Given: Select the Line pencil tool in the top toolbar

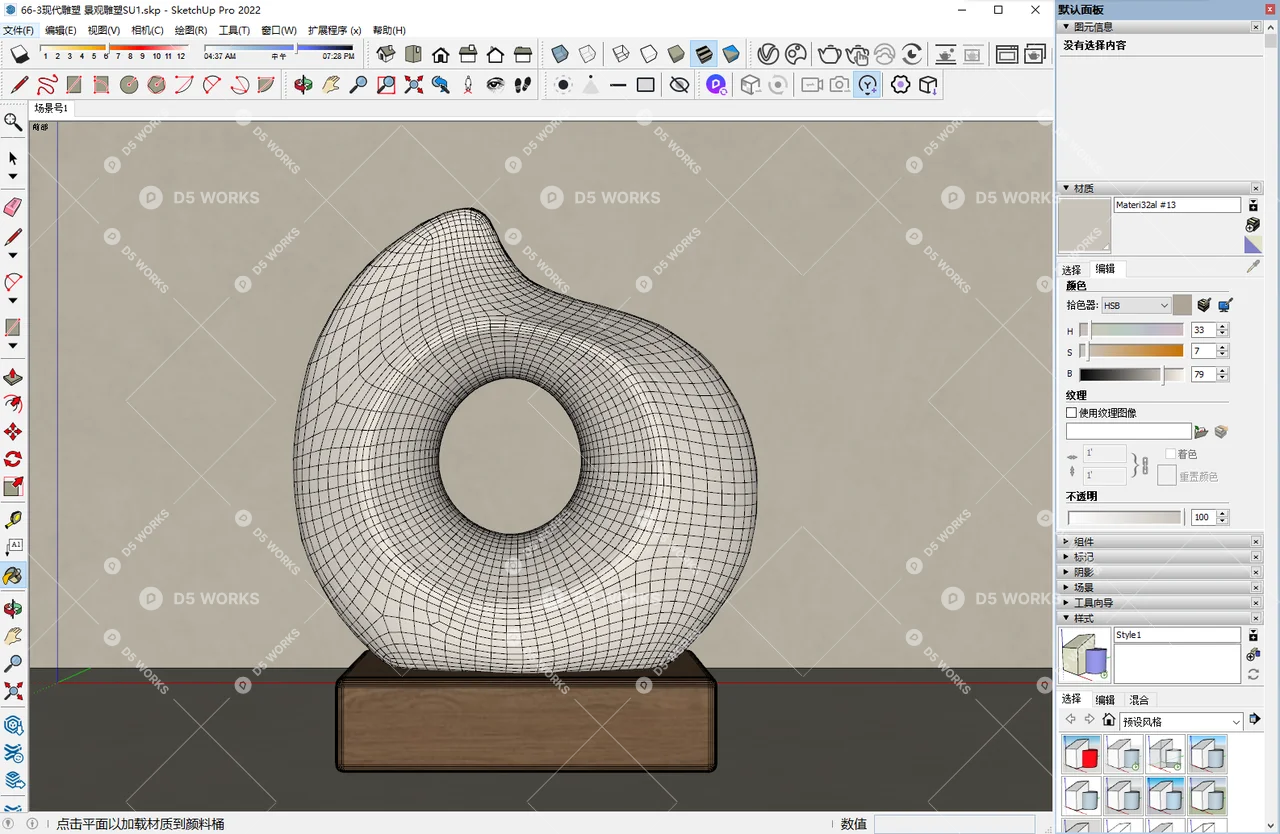Looking at the screenshot, I should point(19,85).
